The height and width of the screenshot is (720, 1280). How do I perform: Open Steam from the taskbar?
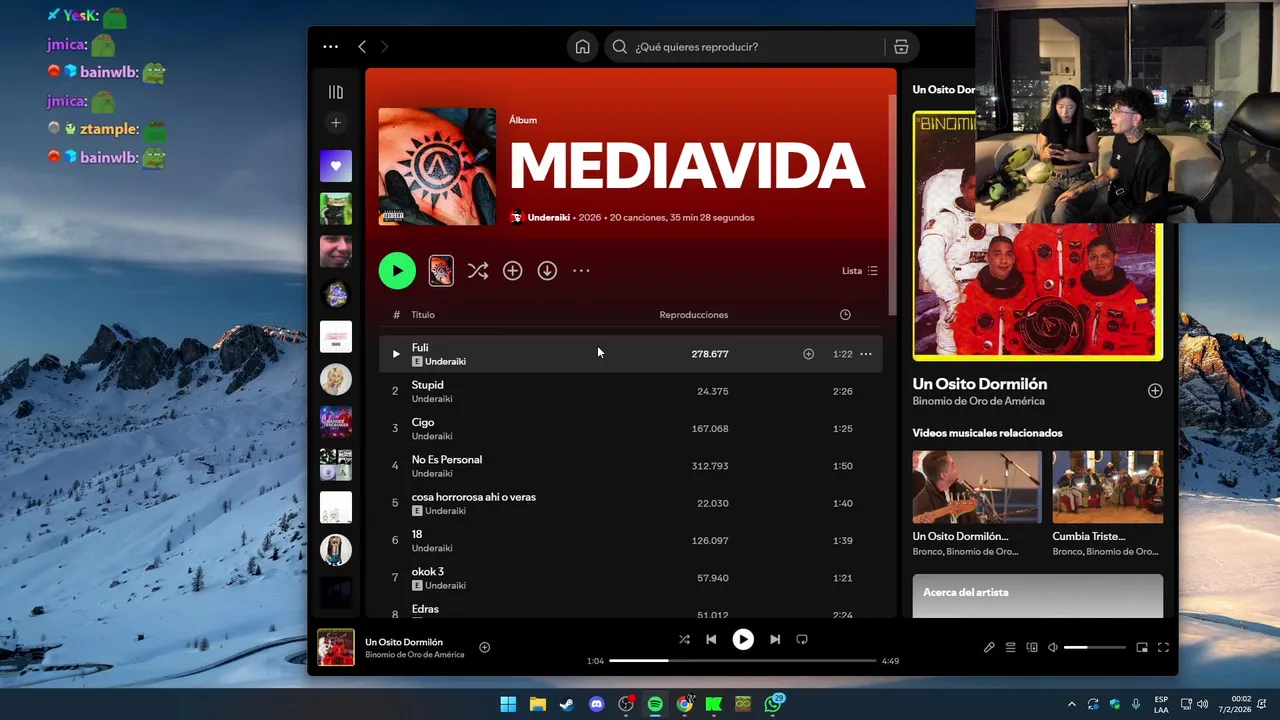point(567,704)
